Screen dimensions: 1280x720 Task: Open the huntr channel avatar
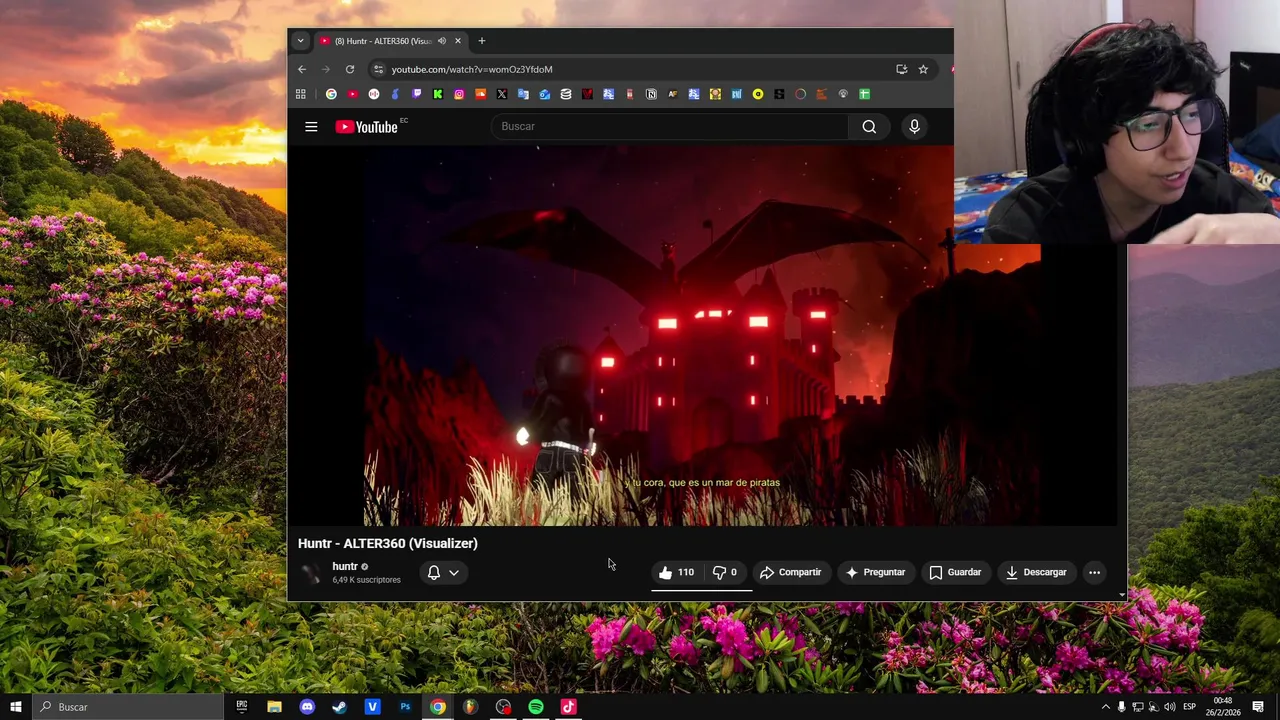(312, 572)
